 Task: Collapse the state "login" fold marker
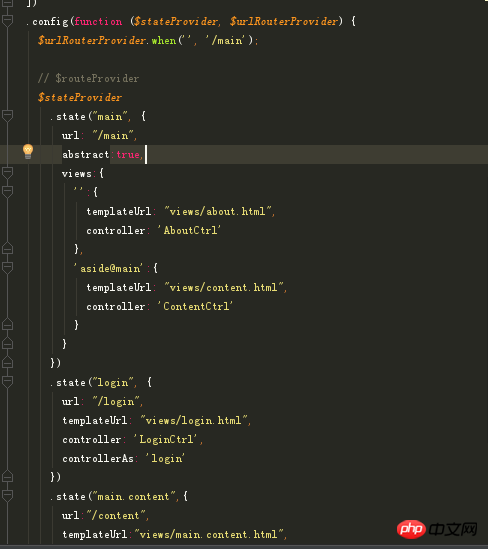pos(7,381)
